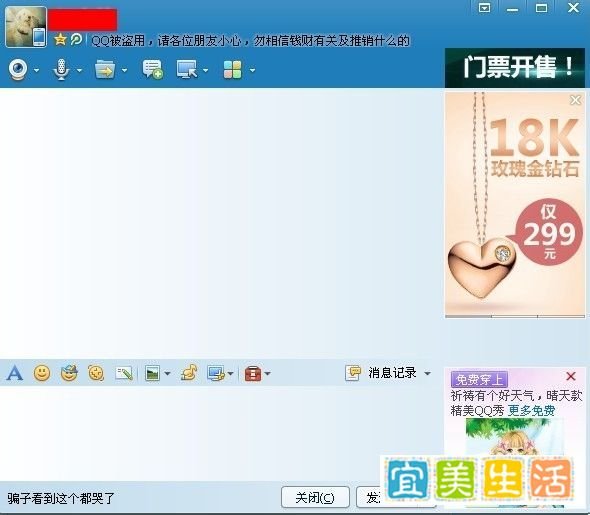Screen dimensions: 590x515
Task: Expand remote desktop options arrow
Action: (x=205, y=70)
